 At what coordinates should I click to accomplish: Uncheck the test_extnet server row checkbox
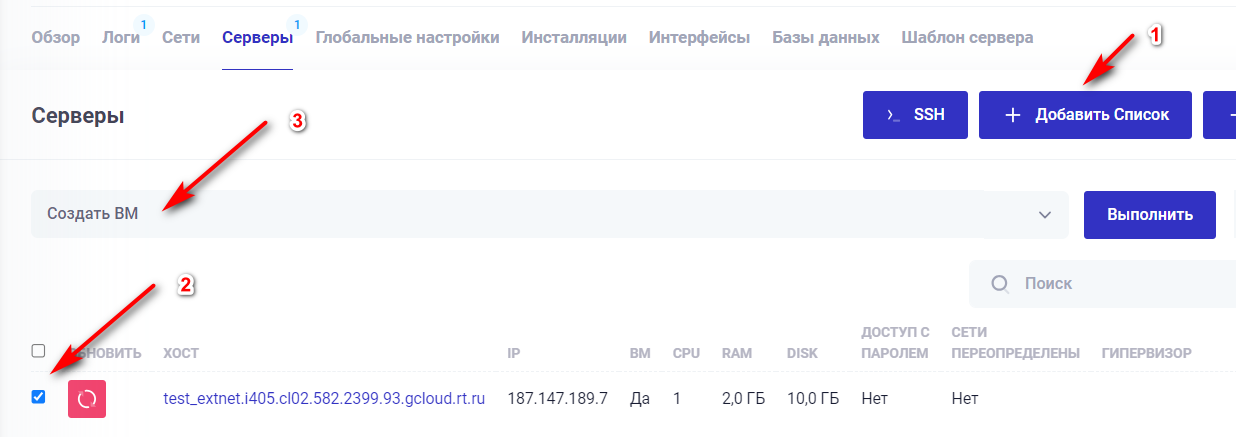point(38,397)
